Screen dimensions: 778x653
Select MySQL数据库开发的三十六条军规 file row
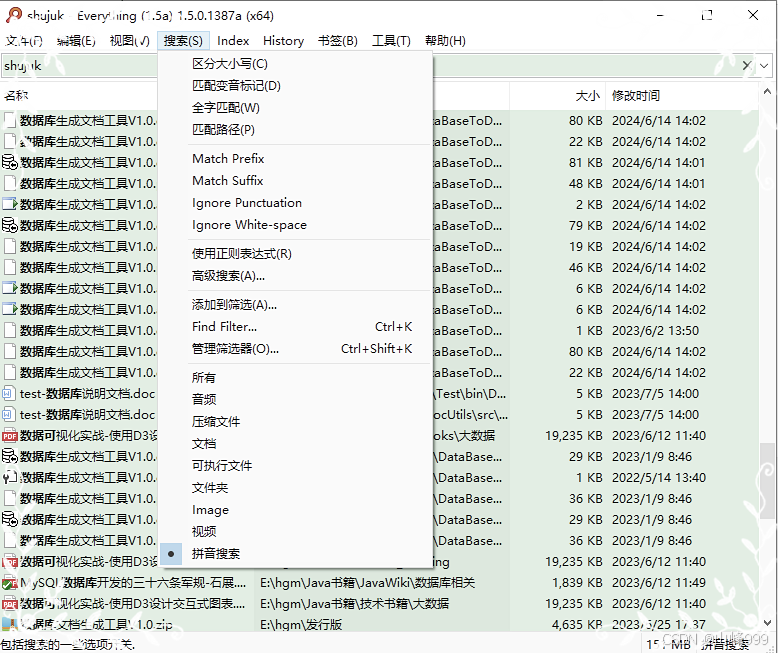(133, 583)
